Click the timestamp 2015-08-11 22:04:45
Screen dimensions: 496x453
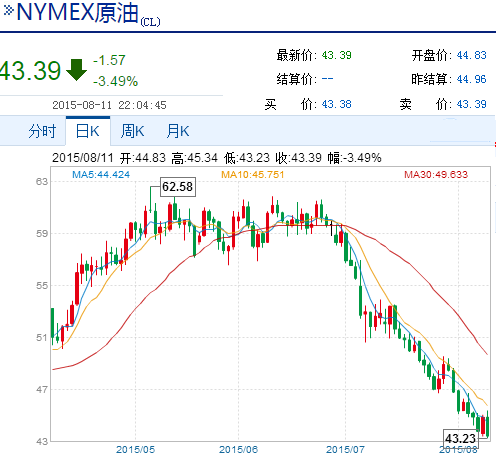tap(109, 105)
